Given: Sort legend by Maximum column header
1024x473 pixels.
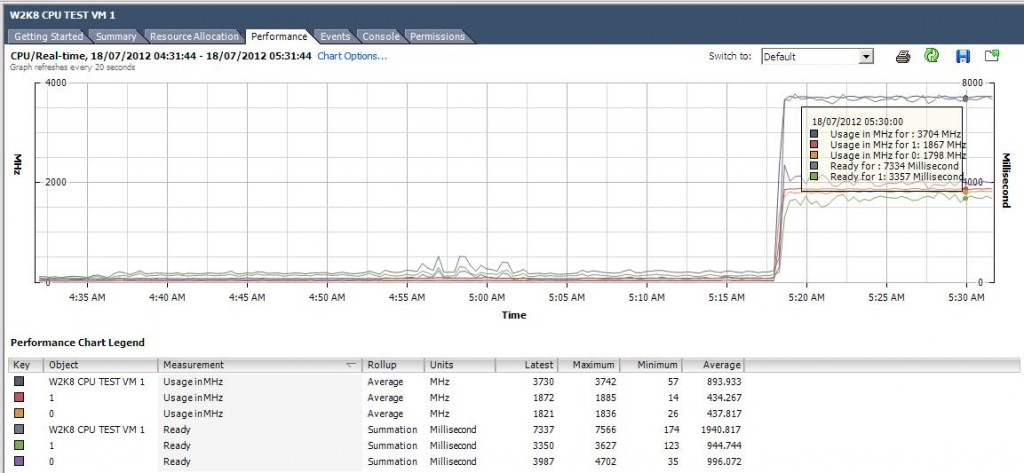Looking at the screenshot, I should point(588,365).
